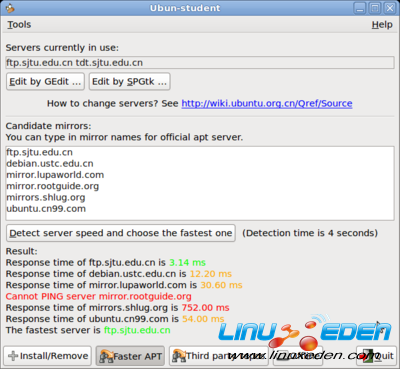Click the 30.60 ms response time result
This screenshot has height=369, width=400.
pos(221,285)
